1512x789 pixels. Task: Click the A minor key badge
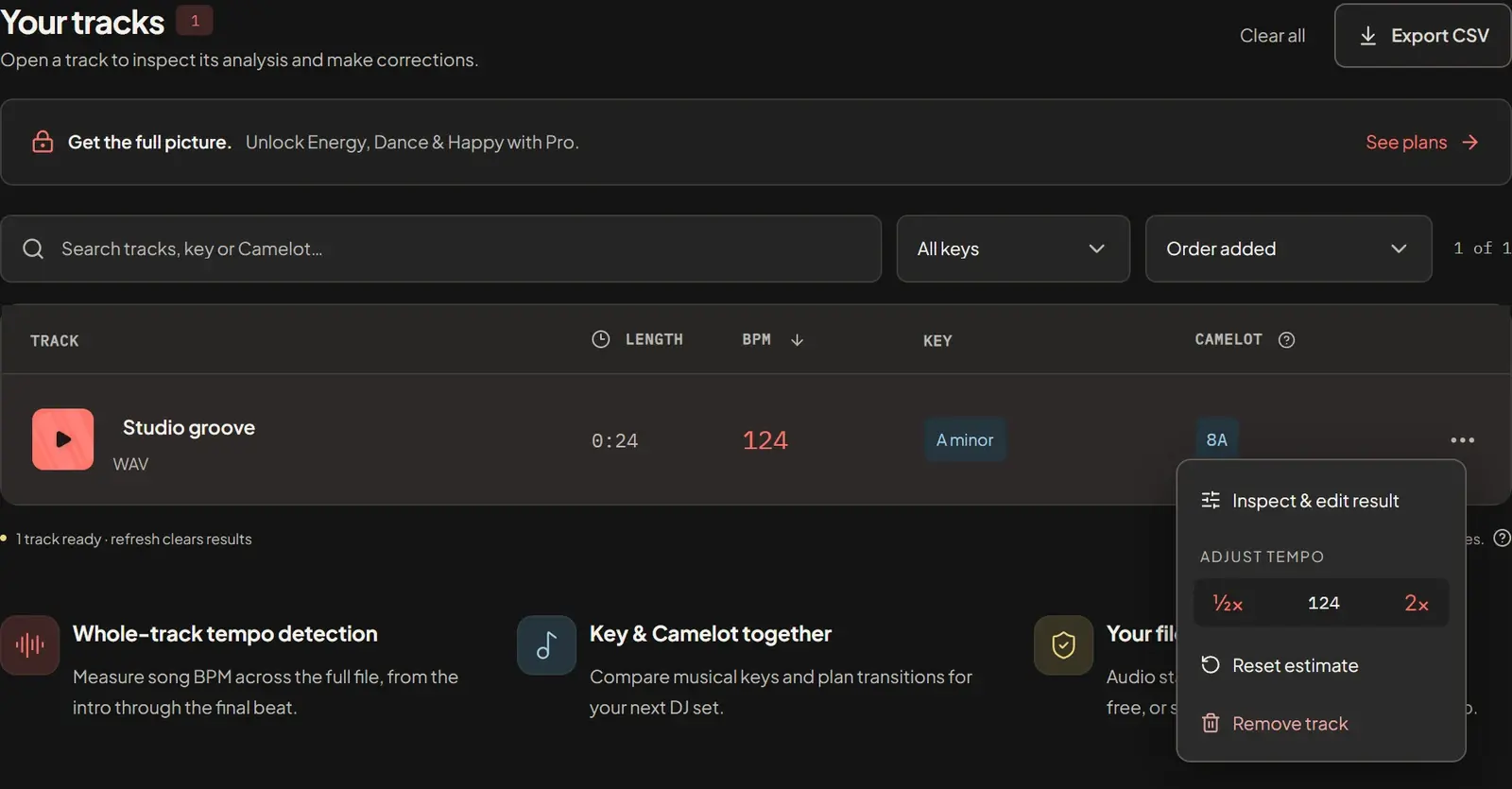(965, 439)
